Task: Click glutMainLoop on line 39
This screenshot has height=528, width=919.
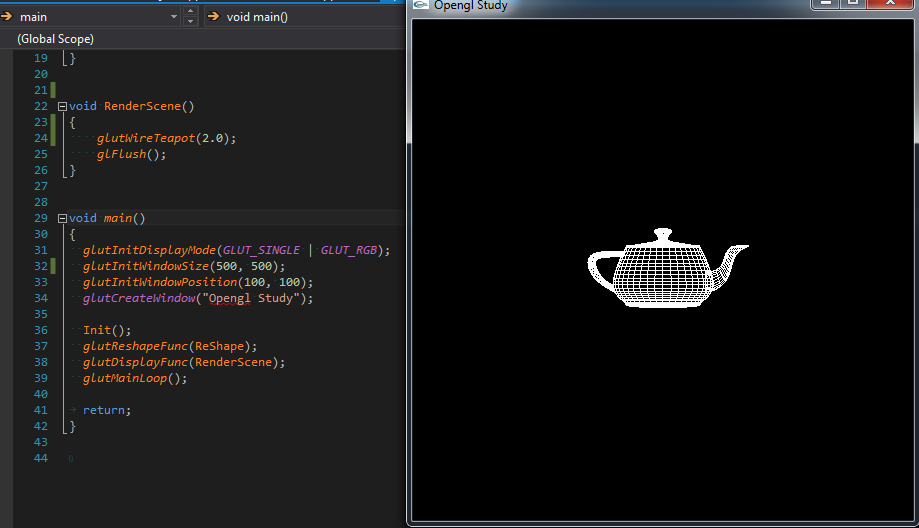Action: [x=125, y=378]
